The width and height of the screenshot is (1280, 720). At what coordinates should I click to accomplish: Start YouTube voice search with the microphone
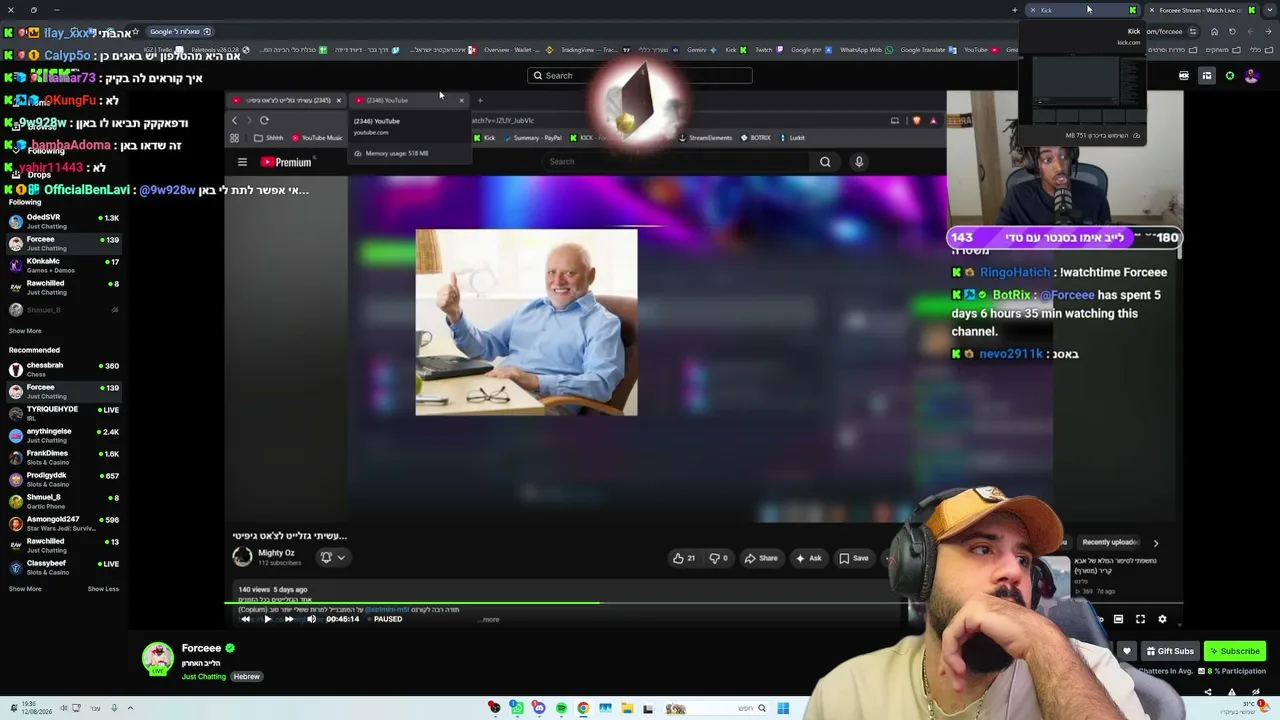point(859,162)
